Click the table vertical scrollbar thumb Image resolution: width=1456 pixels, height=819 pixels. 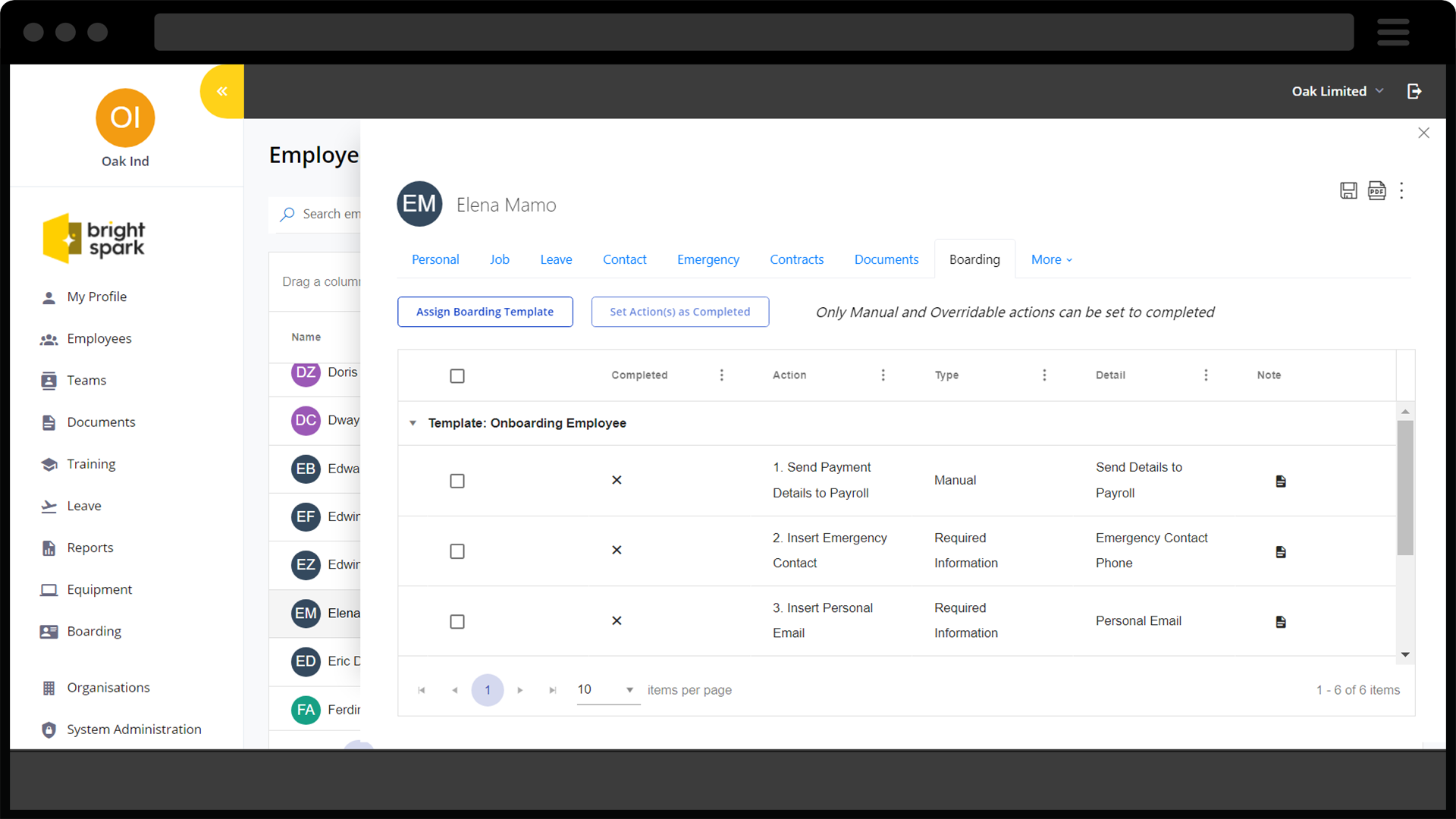tap(1405, 488)
